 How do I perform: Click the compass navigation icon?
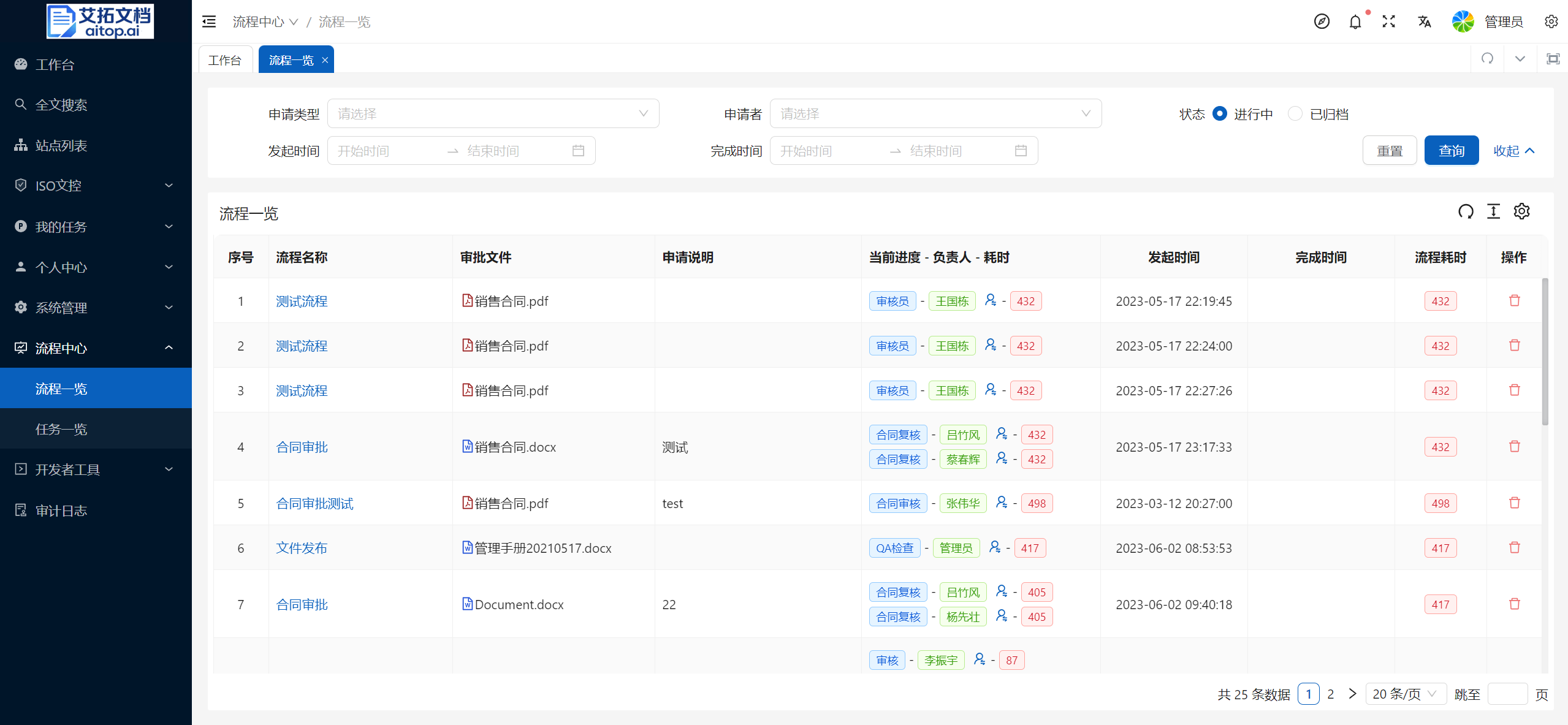coord(1322,22)
